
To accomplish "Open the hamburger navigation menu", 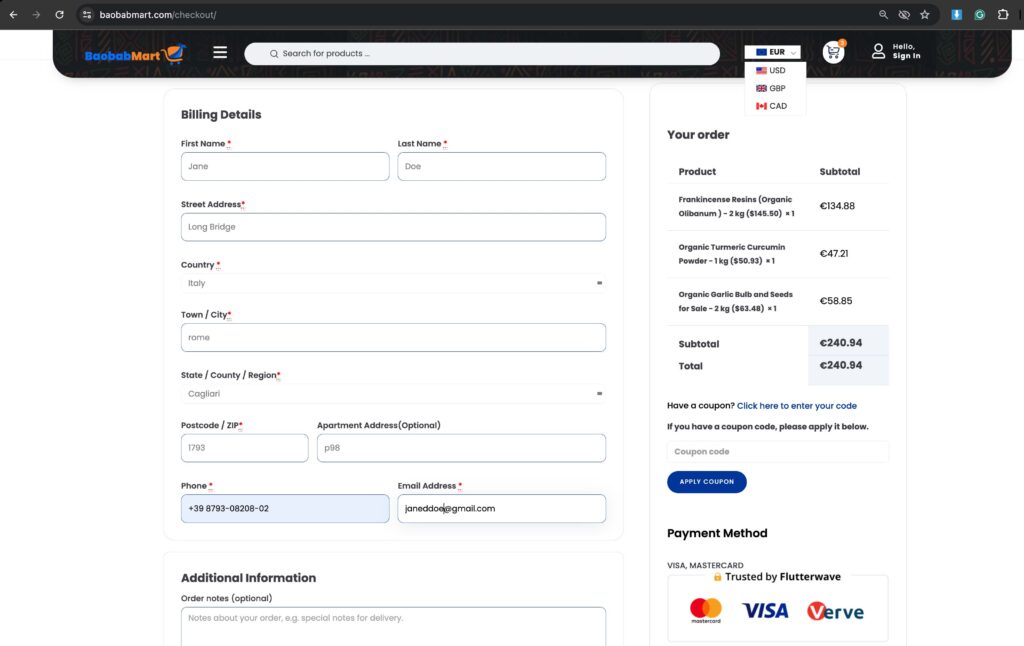I will [x=220, y=52].
